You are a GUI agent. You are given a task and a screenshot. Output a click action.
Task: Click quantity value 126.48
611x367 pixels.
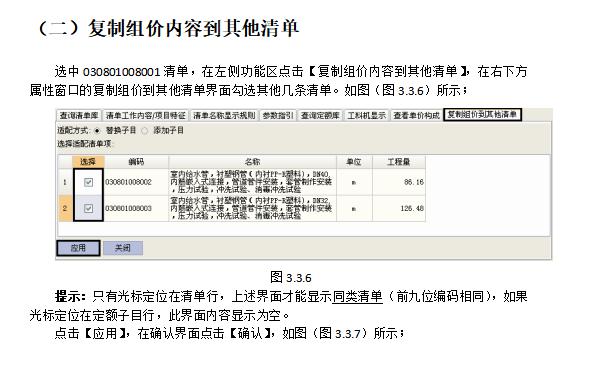coord(412,208)
